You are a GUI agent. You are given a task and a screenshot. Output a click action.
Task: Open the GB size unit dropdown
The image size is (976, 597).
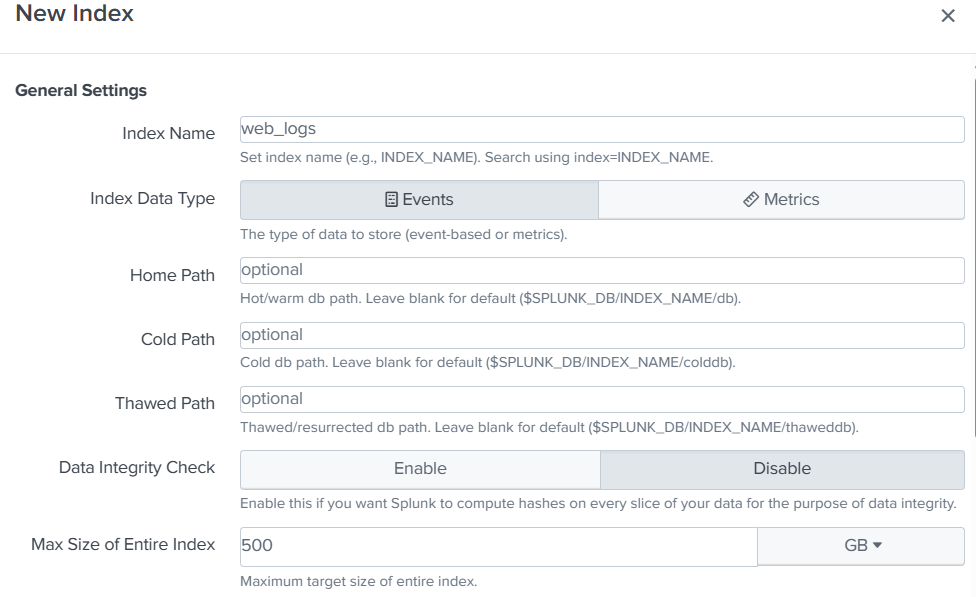(x=861, y=547)
